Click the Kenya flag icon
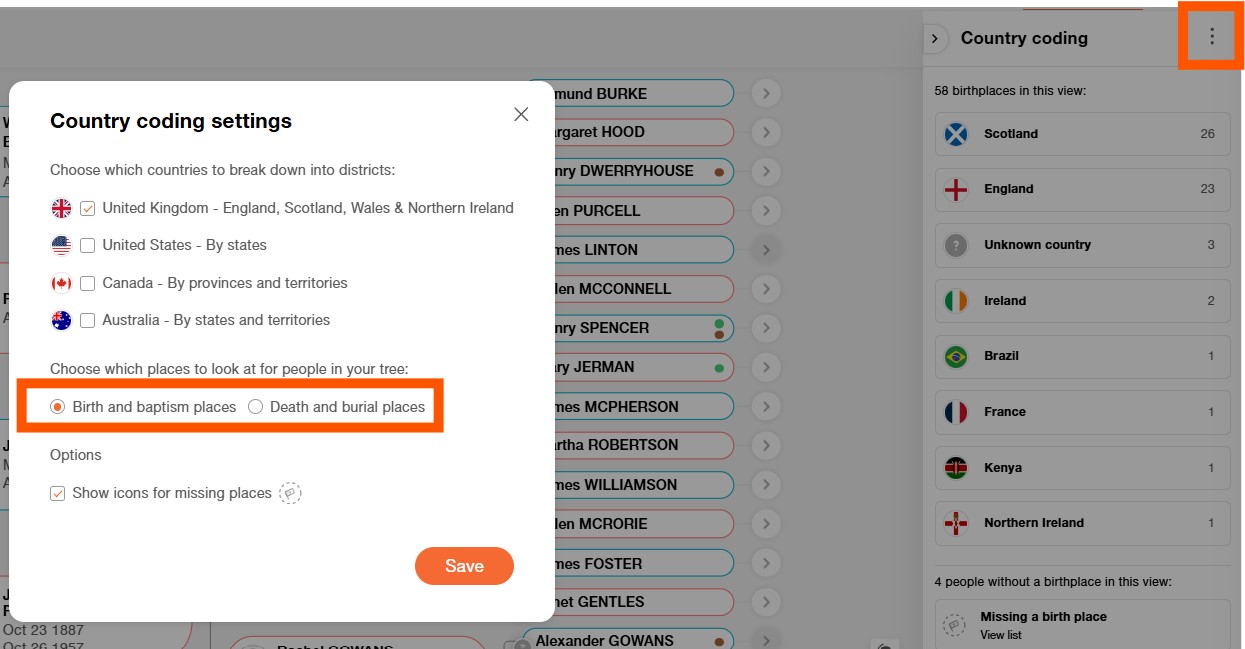This screenshot has width=1245, height=649. 957,468
